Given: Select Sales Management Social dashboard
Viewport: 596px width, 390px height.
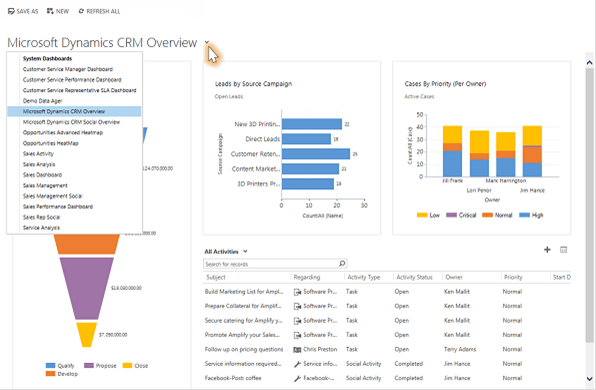Looking at the screenshot, I should (52, 196).
